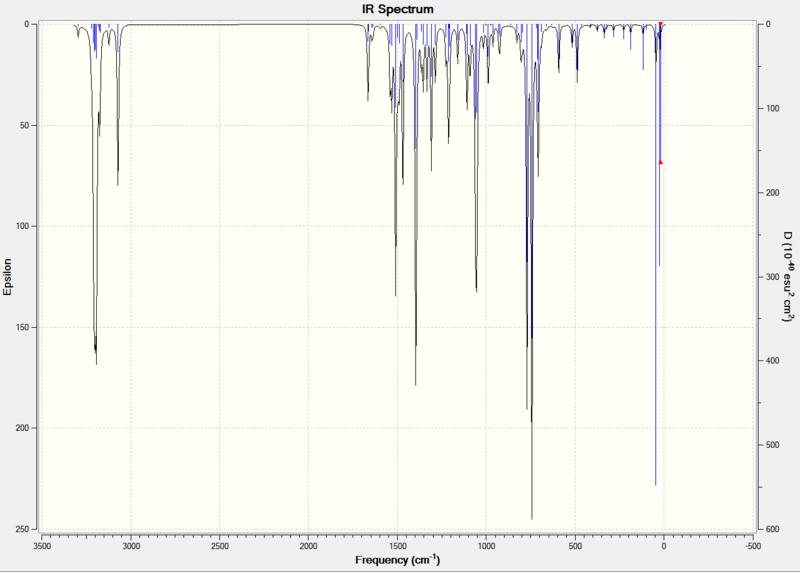Click the -500 tick label on the frequency axis
Image resolution: width=800 pixels, height=573 pixels.
click(753, 546)
